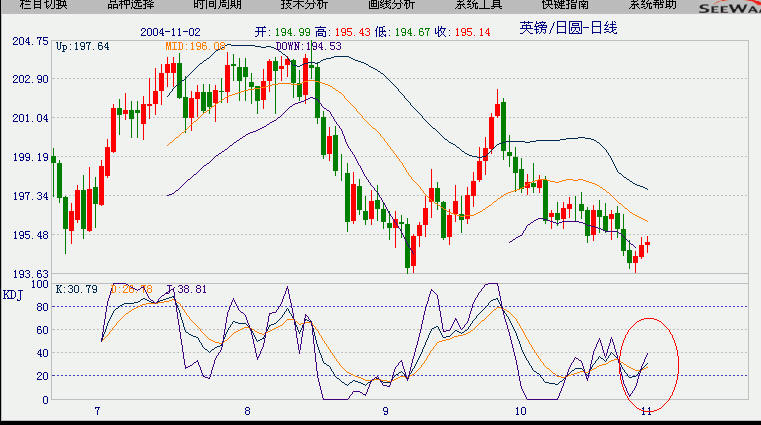Image resolution: width=761 pixels, height=425 pixels.
Task: Open the 快键指南 menu
Action: [565, 5]
